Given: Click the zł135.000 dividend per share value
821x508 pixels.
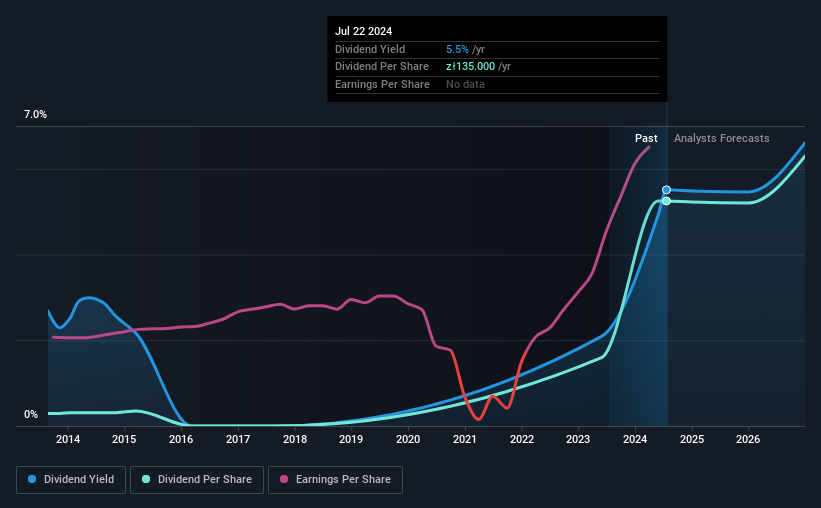Looking at the screenshot, I should pos(470,67).
